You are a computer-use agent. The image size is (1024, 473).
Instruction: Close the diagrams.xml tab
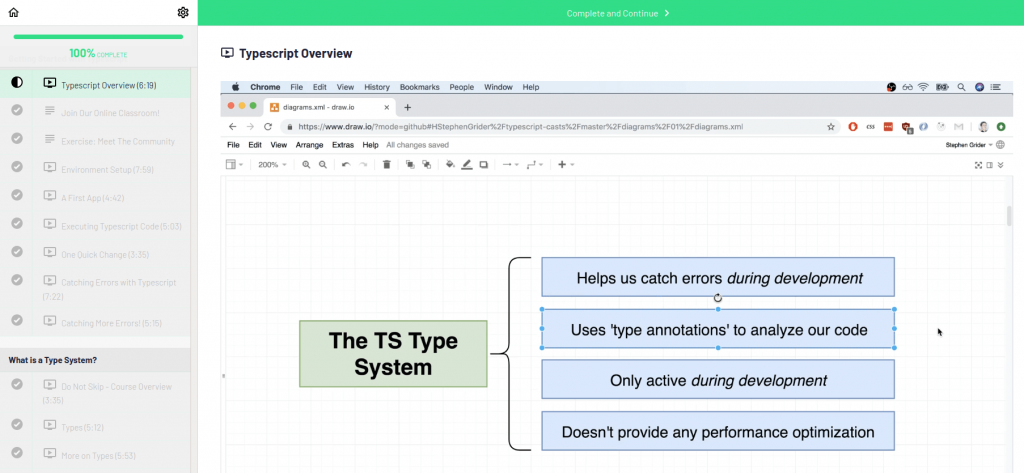387,107
